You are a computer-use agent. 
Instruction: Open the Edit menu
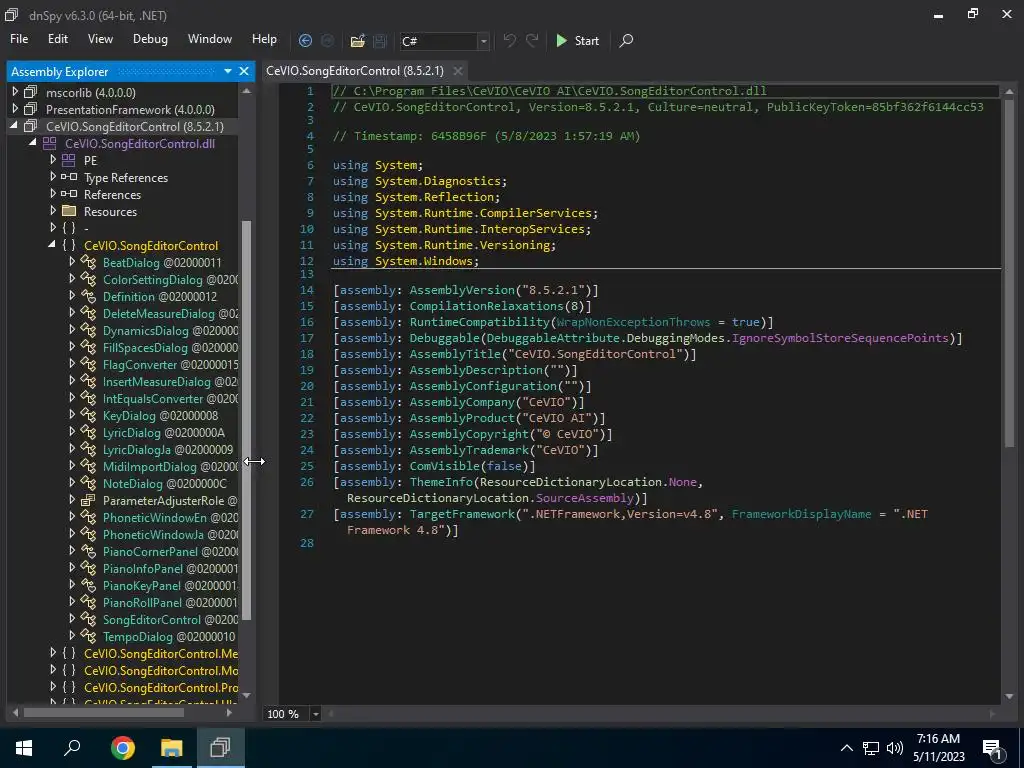pyautogui.click(x=57, y=39)
